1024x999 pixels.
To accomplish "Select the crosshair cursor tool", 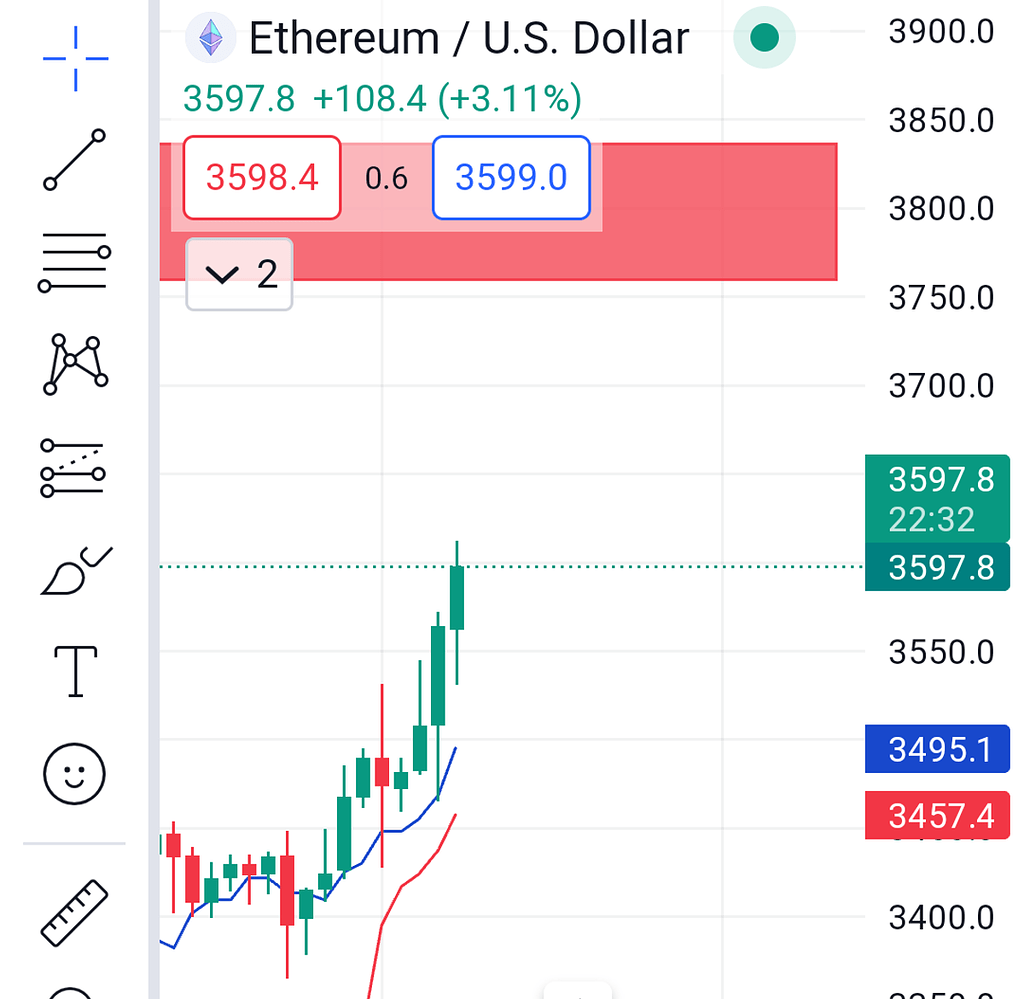I will click(75, 58).
